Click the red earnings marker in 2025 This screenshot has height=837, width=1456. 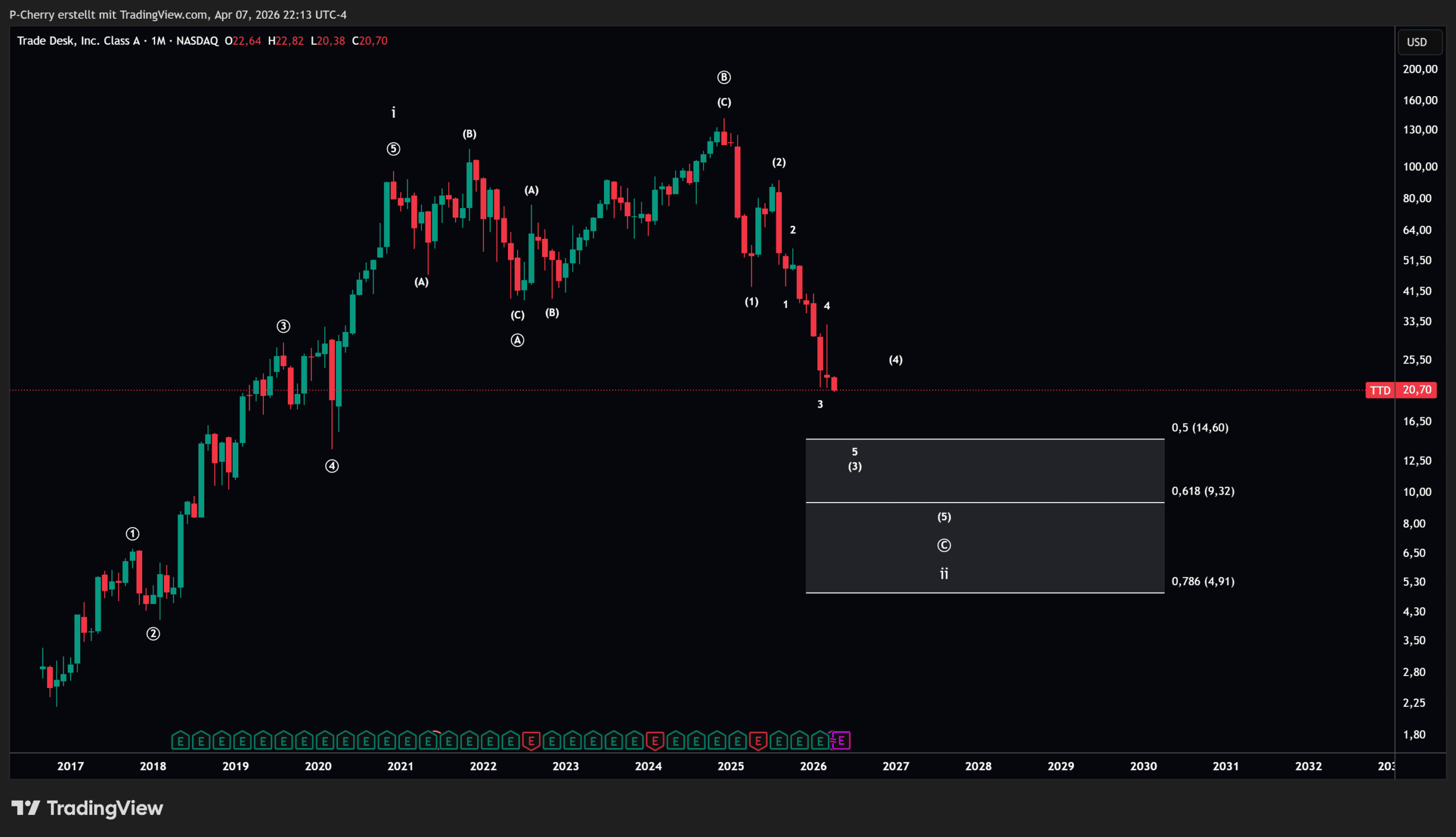pyautogui.click(x=758, y=741)
